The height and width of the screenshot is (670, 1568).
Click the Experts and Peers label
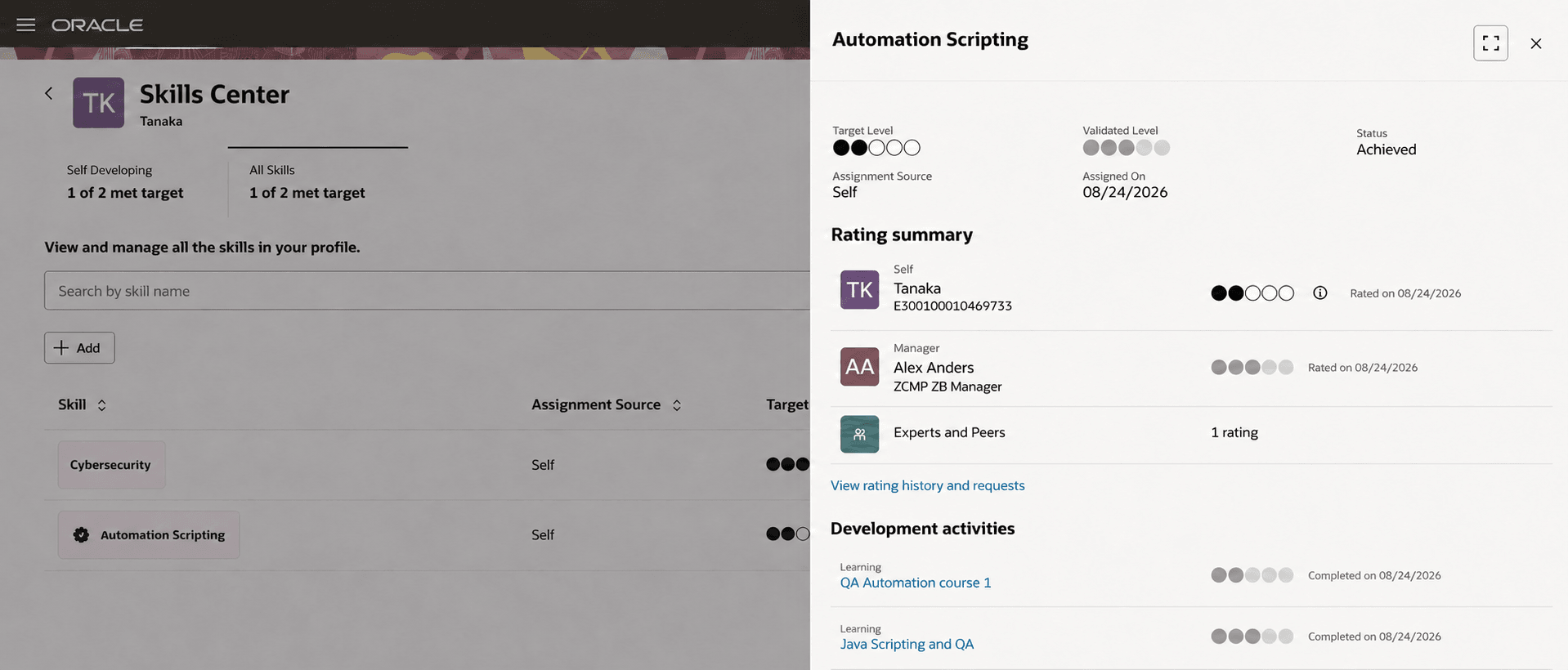click(x=949, y=432)
